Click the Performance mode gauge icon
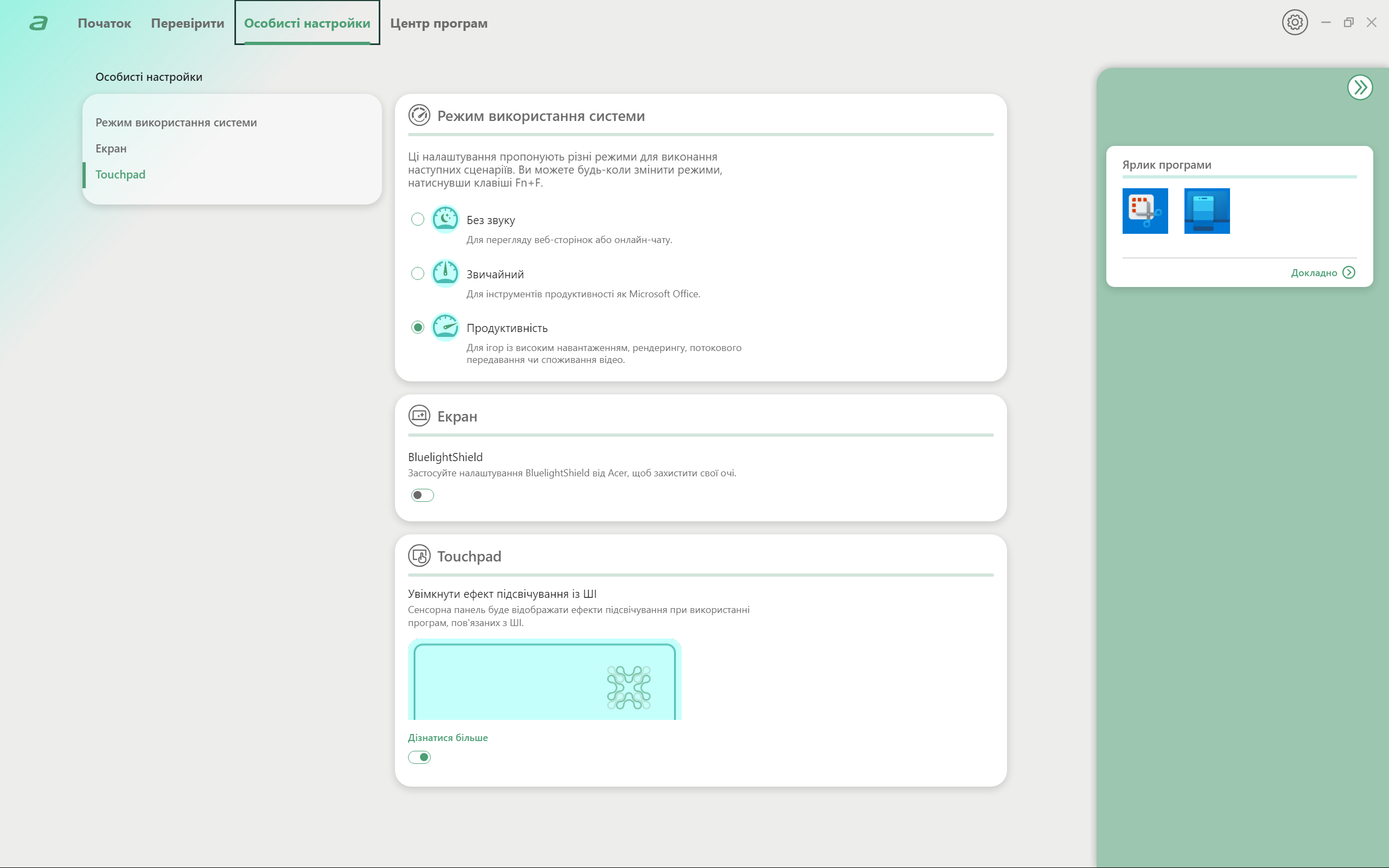 445,327
